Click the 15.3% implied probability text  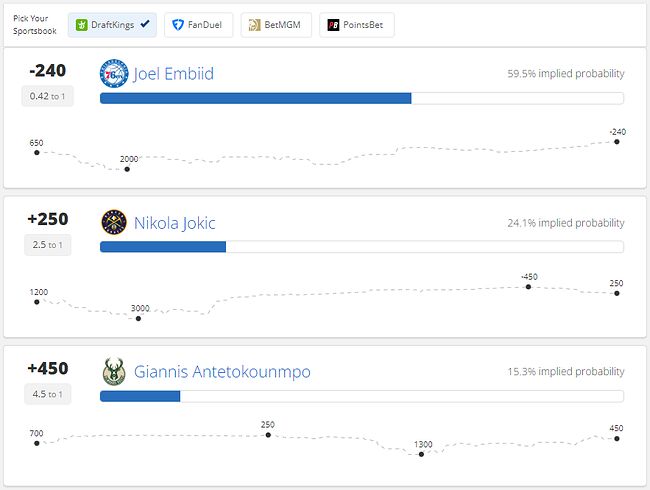coord(566,372)
